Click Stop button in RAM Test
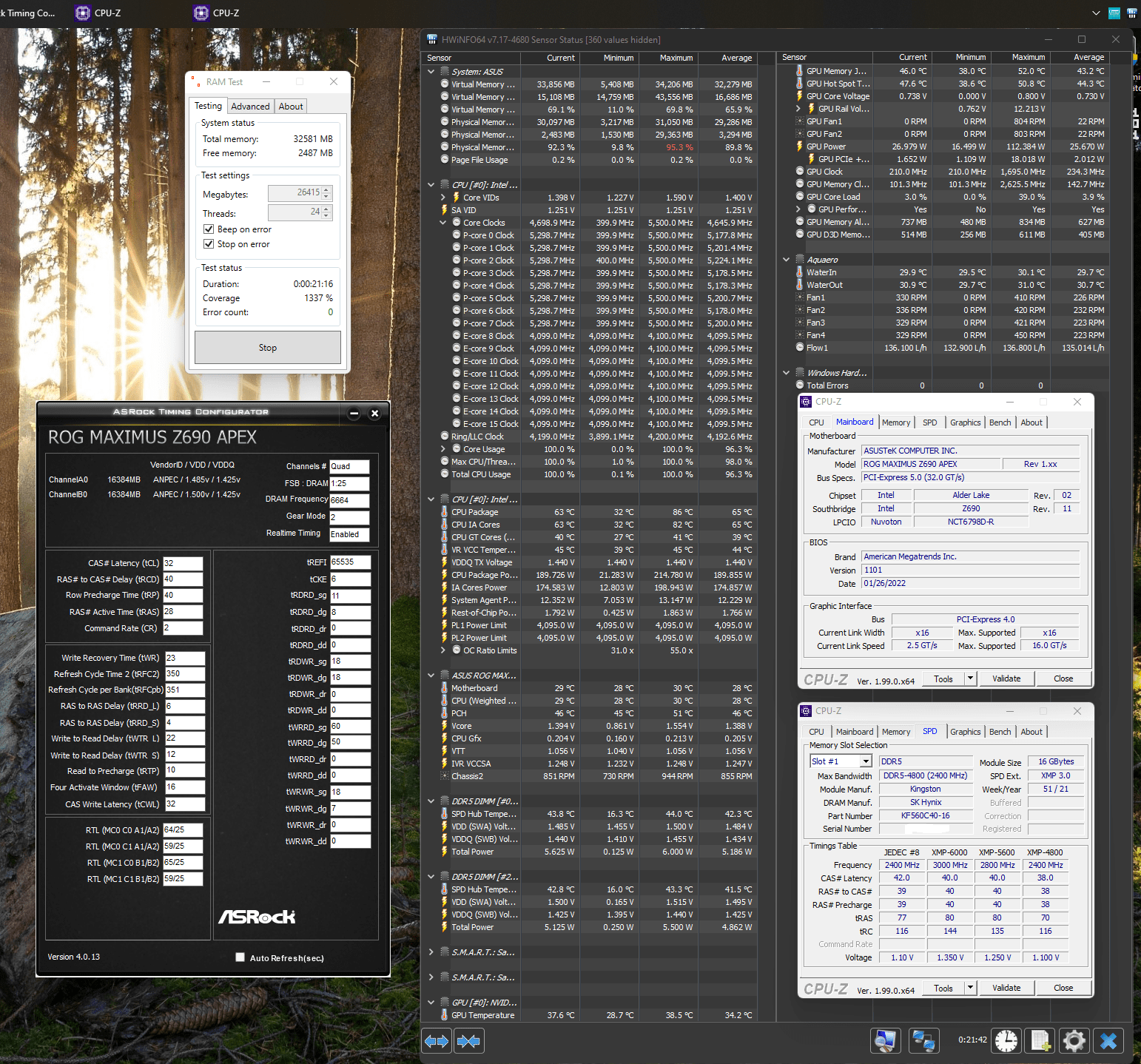The height and width of the screenshot is (1064, 1141). pyautogui.click(x=268, y=348)
